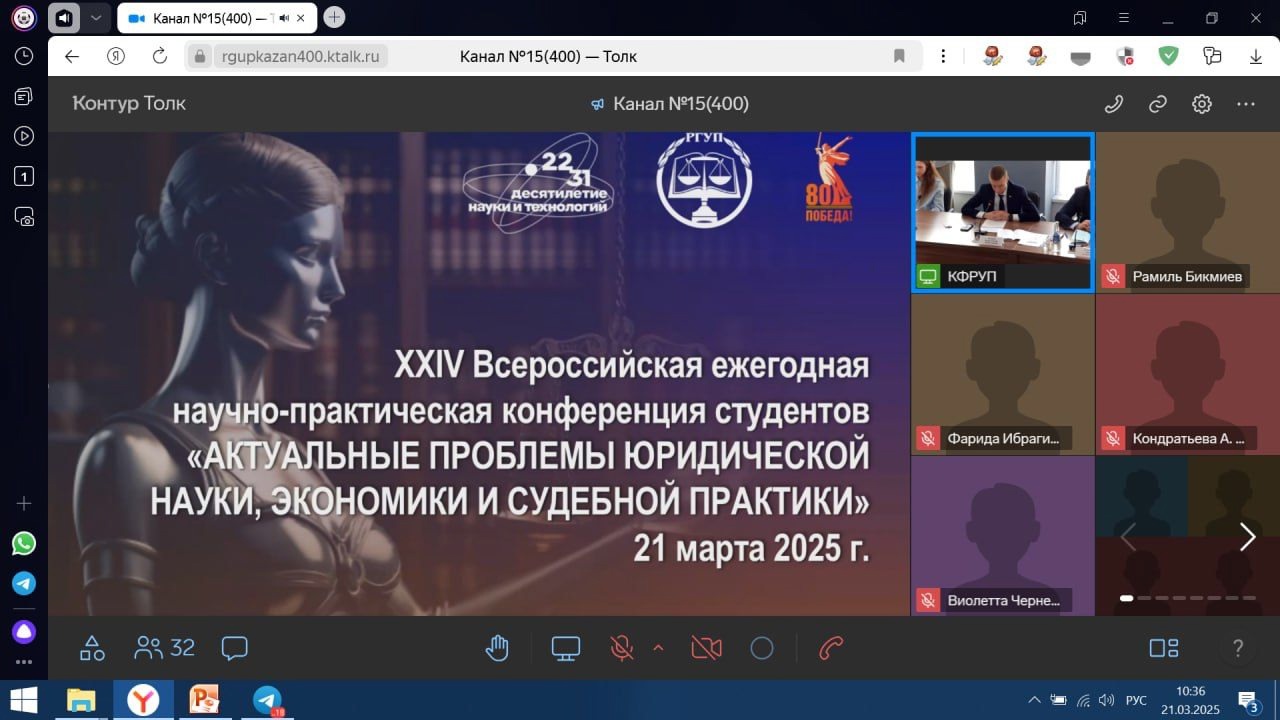Image resolution: width=1280 pixels, height=720 pixels.
Task: Start screen sharing
Action: click(565, 647)
